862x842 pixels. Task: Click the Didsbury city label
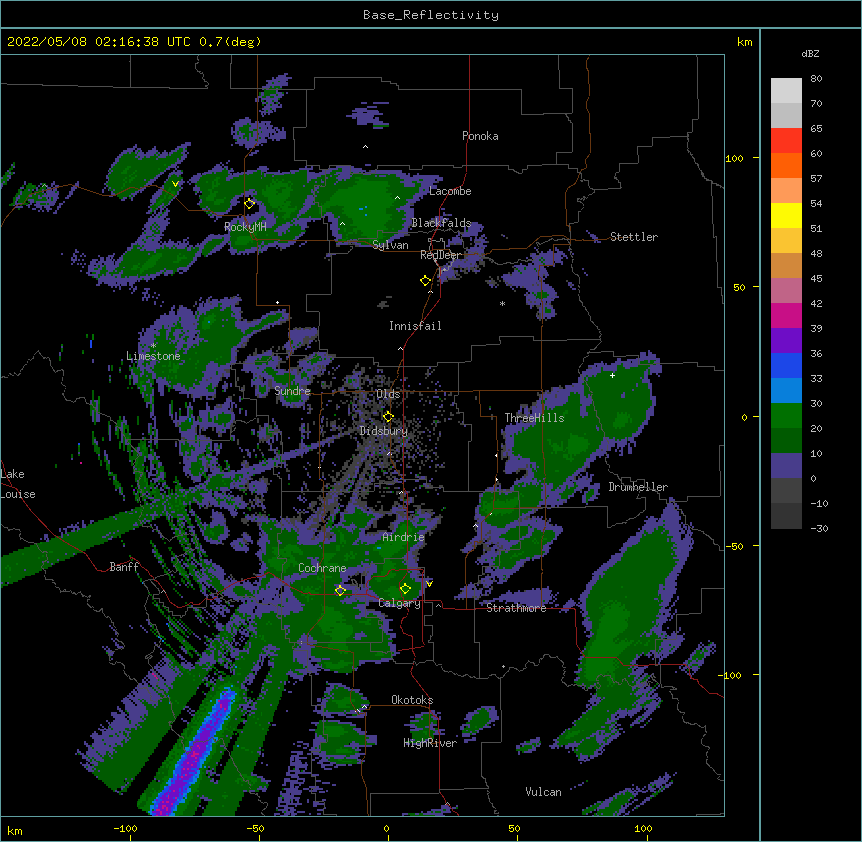pyautogui.click(x=384, y=431)
